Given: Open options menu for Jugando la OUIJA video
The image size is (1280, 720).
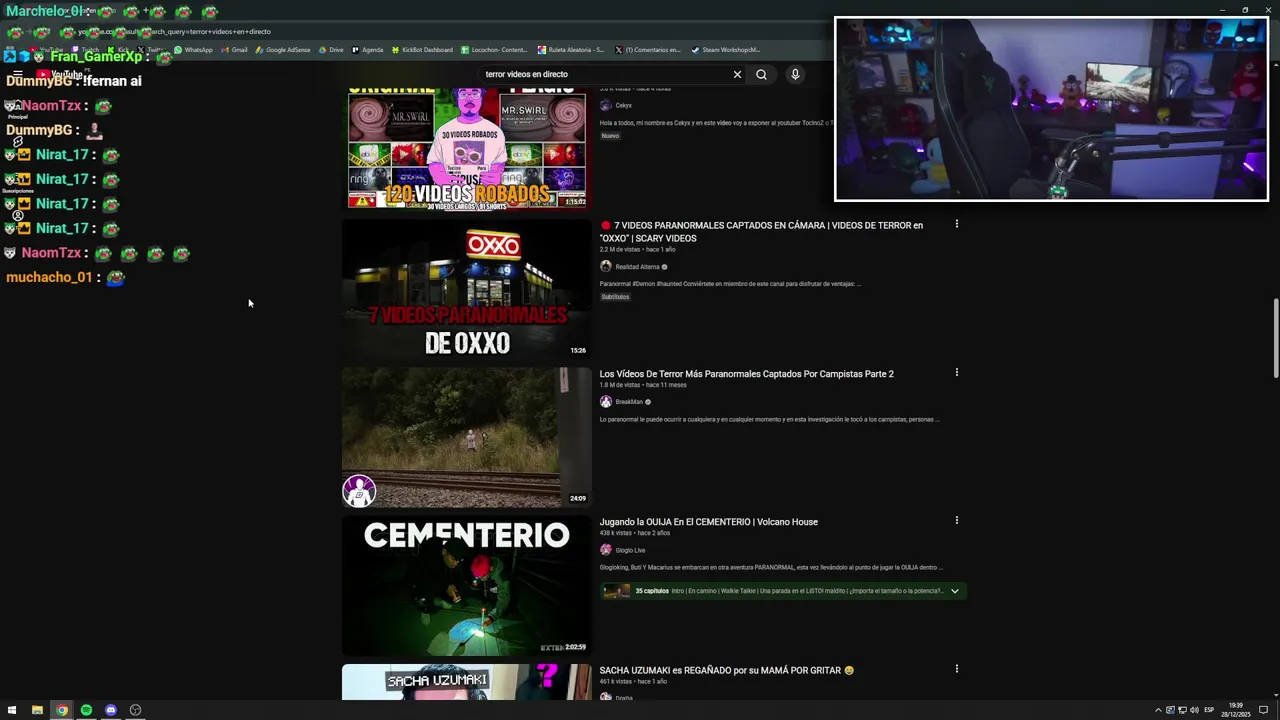Looking at the screenshot, I should pyautogui.click(x=956, y=520).
